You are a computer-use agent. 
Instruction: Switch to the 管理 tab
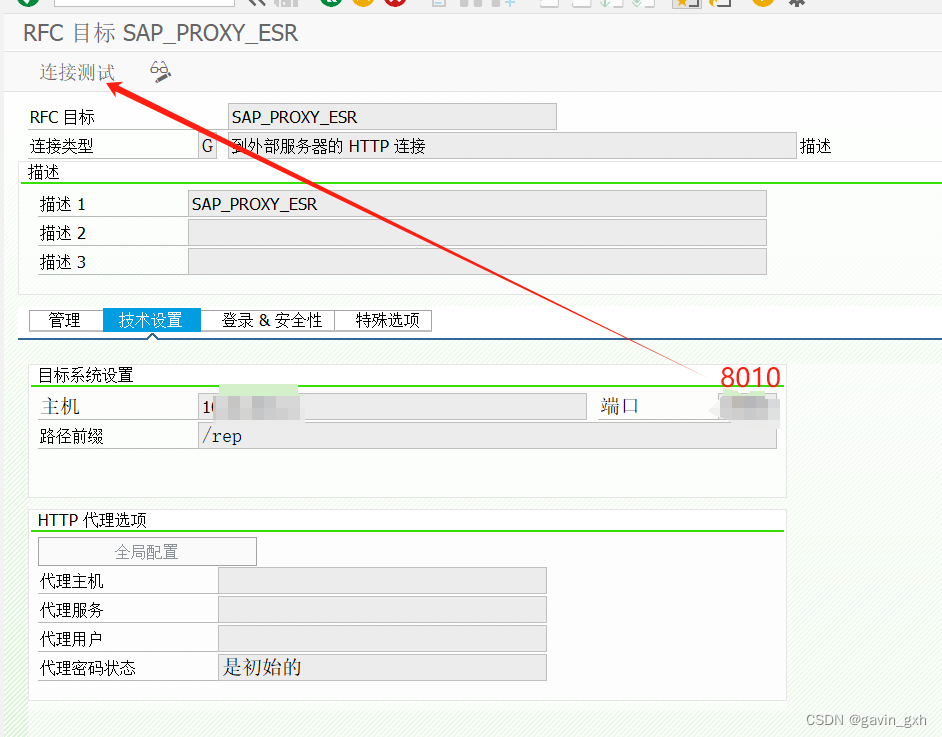(x=65, y=320)
